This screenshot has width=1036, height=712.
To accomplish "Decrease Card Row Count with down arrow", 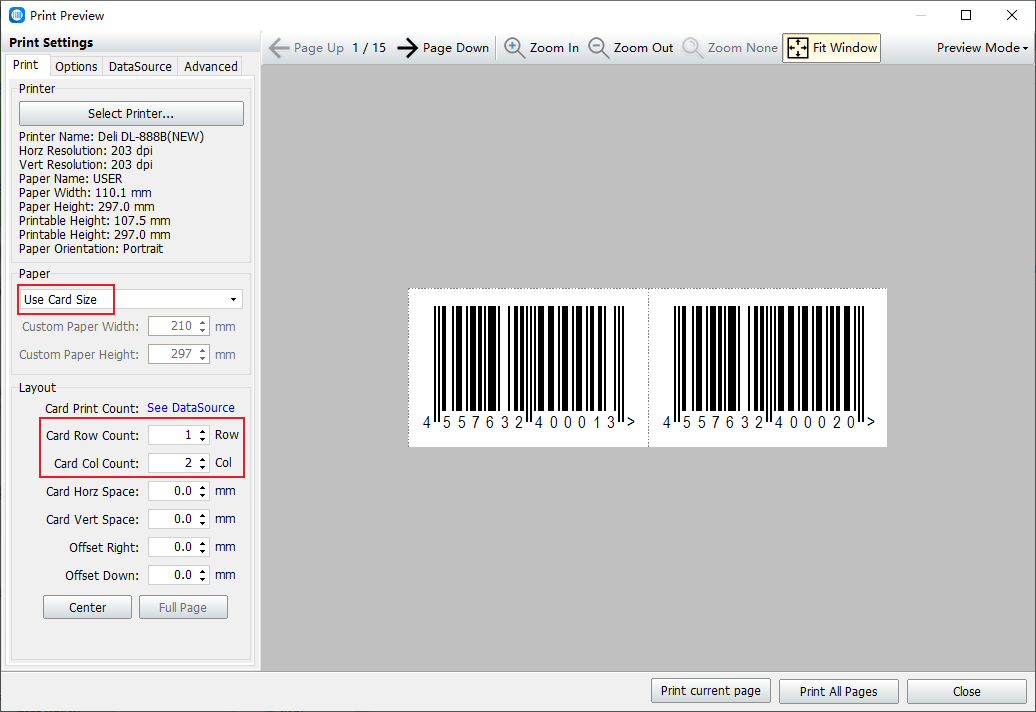I will coord(203,440).
